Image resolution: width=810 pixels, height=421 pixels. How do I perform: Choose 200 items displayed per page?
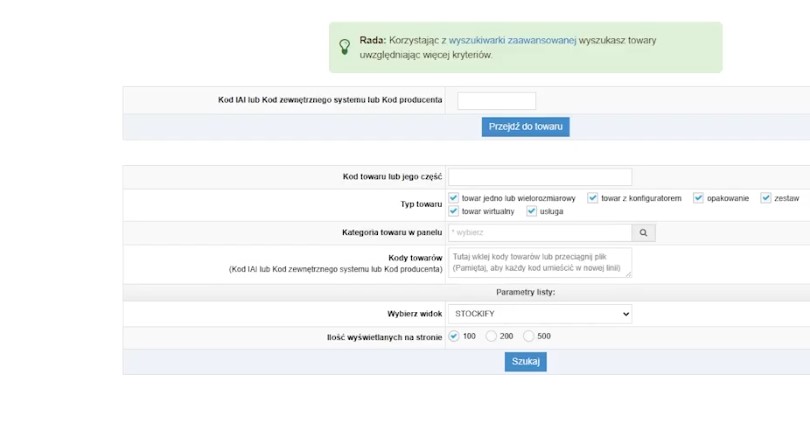pos(491,336)
